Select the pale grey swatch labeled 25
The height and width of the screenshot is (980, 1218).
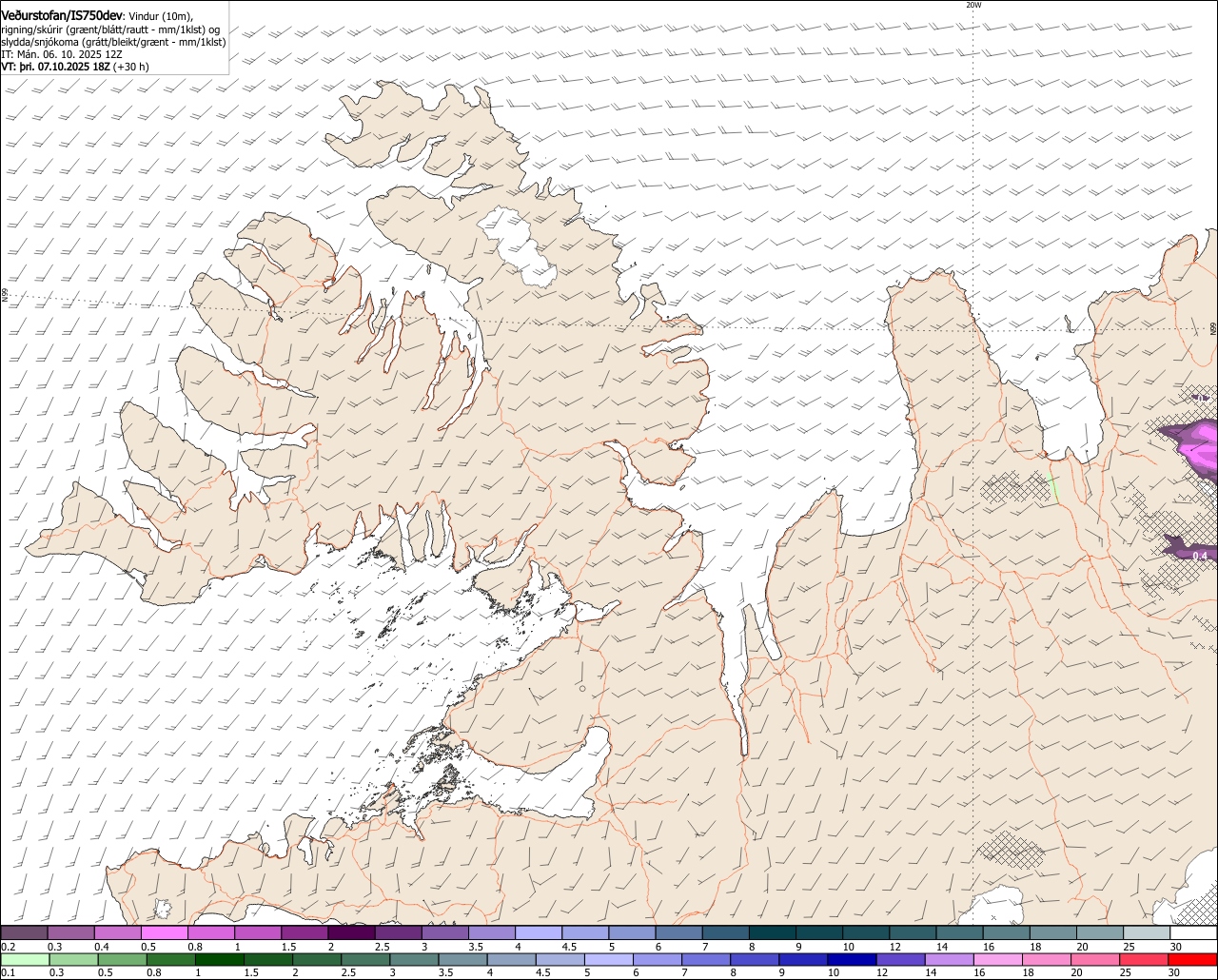click(x=1148, y=933)
